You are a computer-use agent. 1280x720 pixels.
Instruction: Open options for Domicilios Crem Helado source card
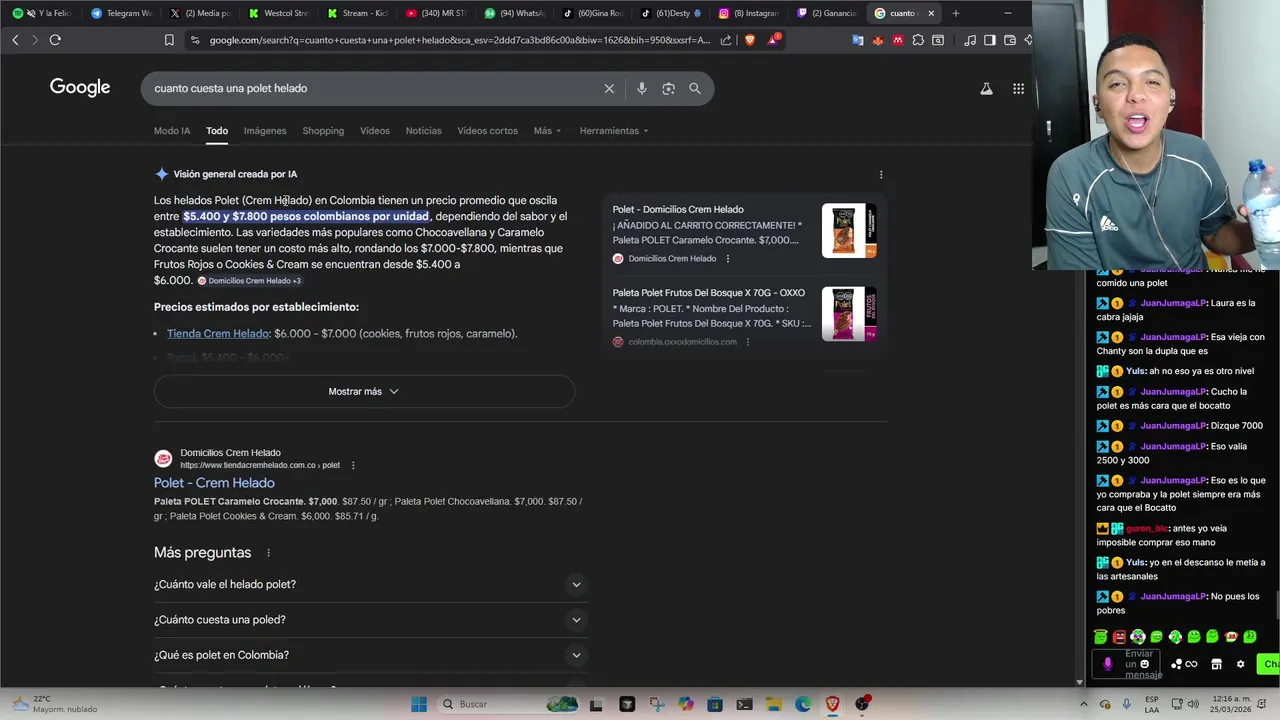point(727,259)
